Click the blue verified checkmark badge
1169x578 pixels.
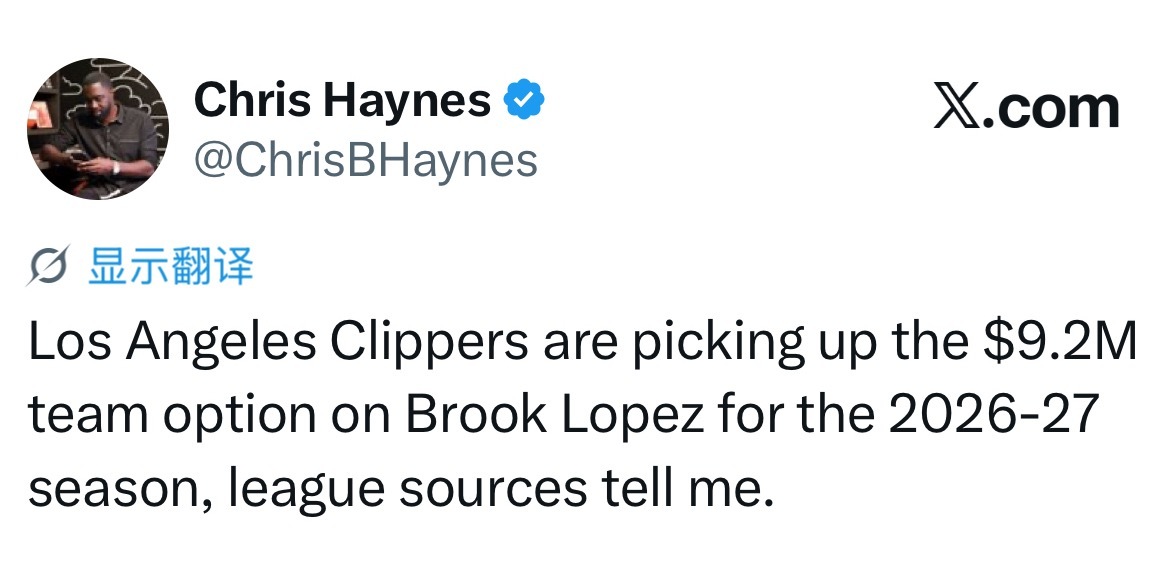click(x=525, y=100)
